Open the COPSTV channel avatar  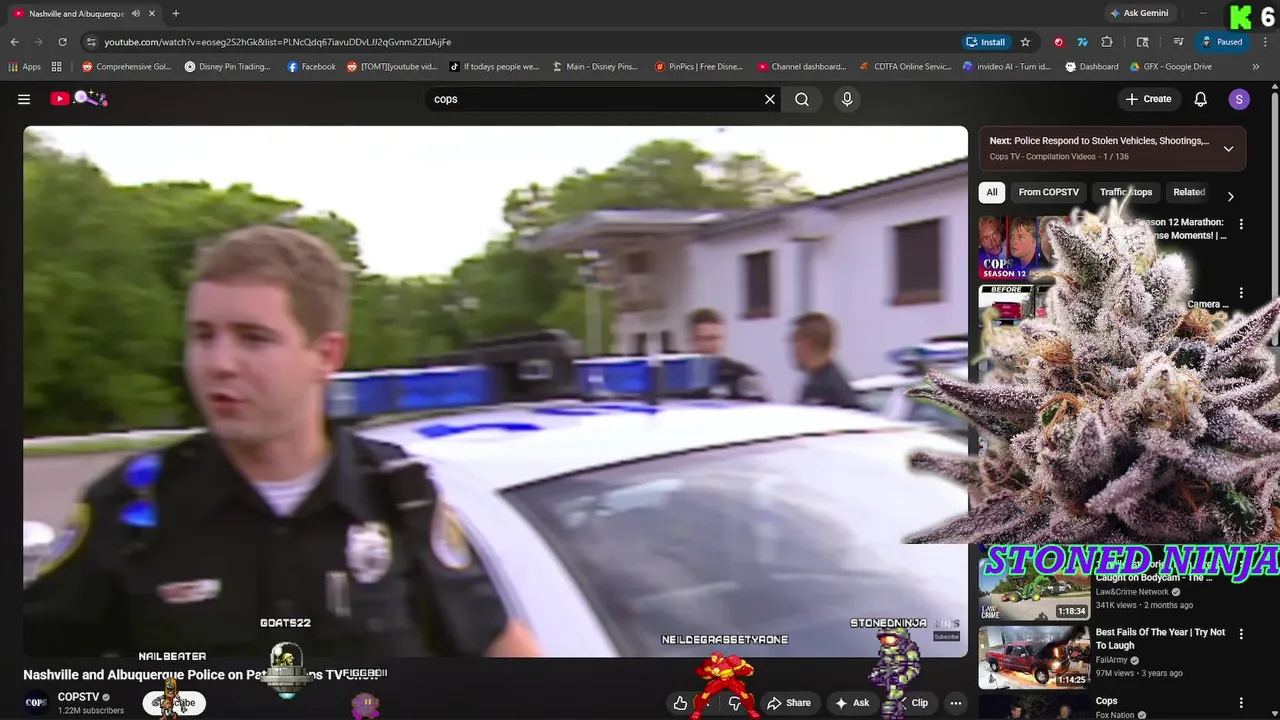click(36, 703)
